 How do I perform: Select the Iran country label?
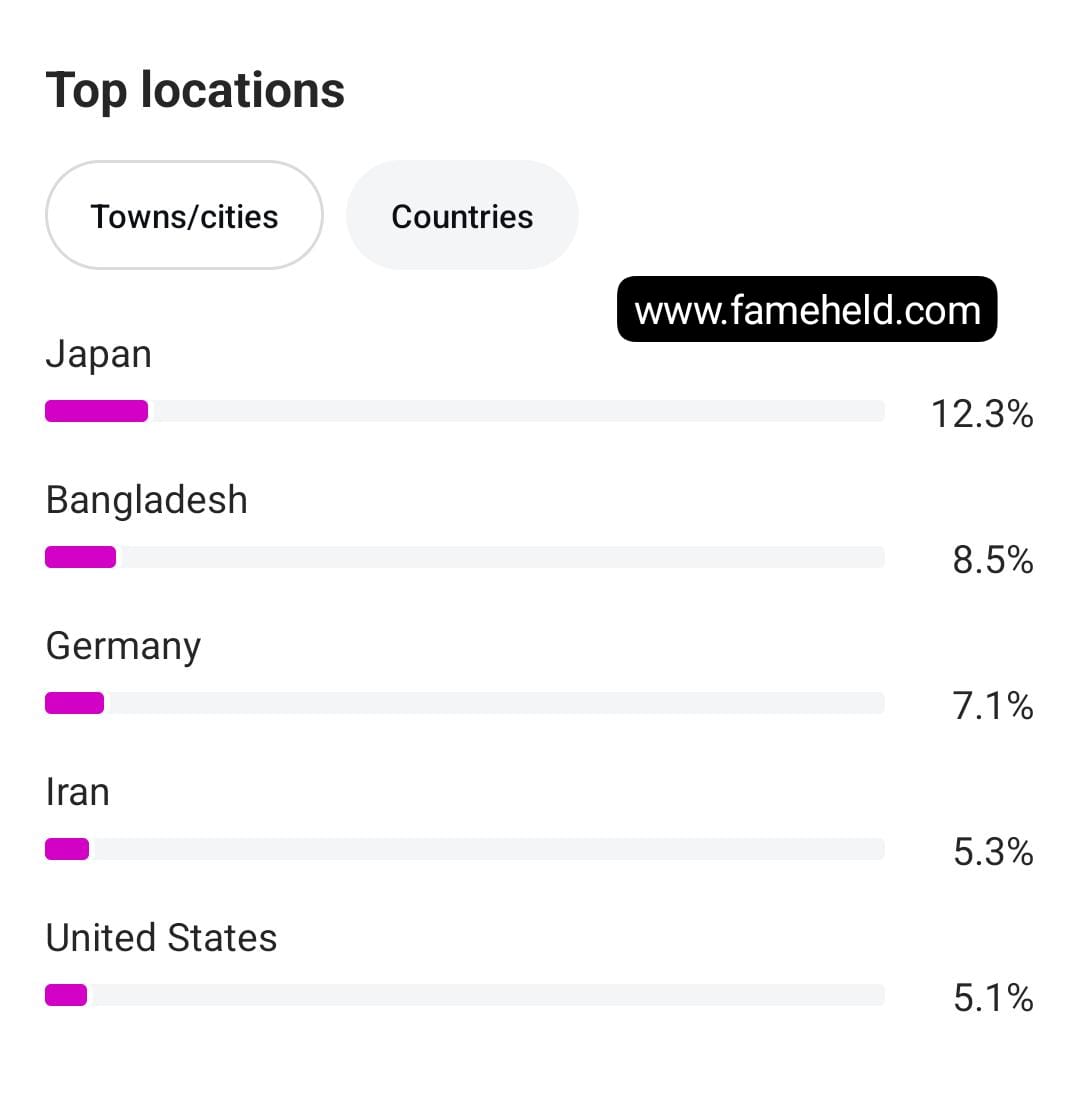click(78, 792)
